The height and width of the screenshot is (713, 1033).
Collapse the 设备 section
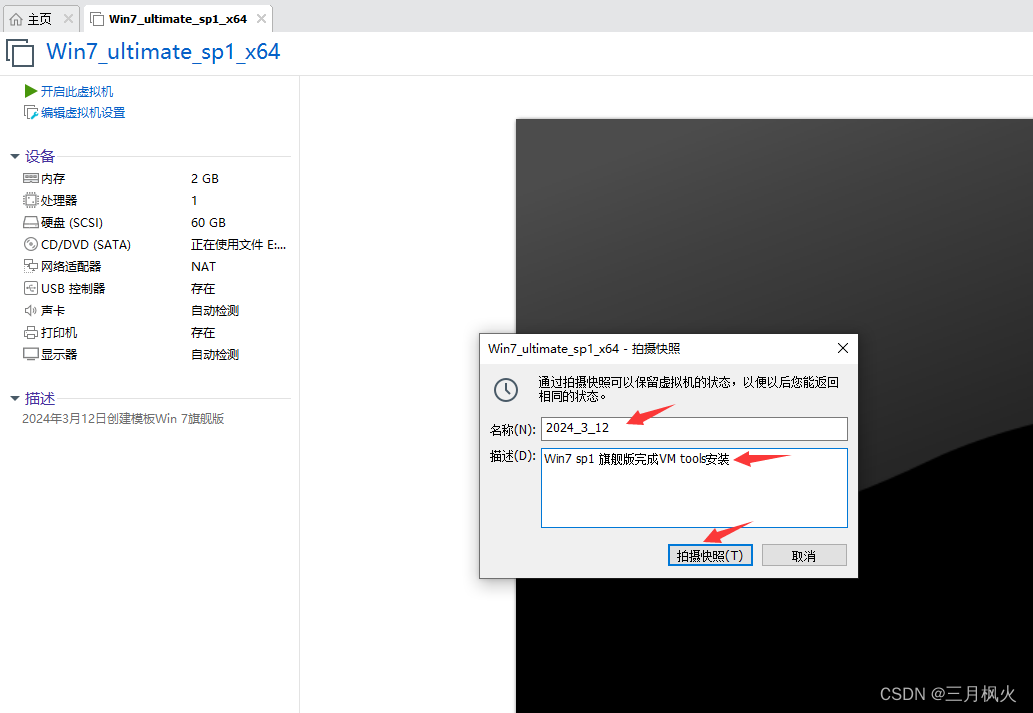click(x=14, y=156)
